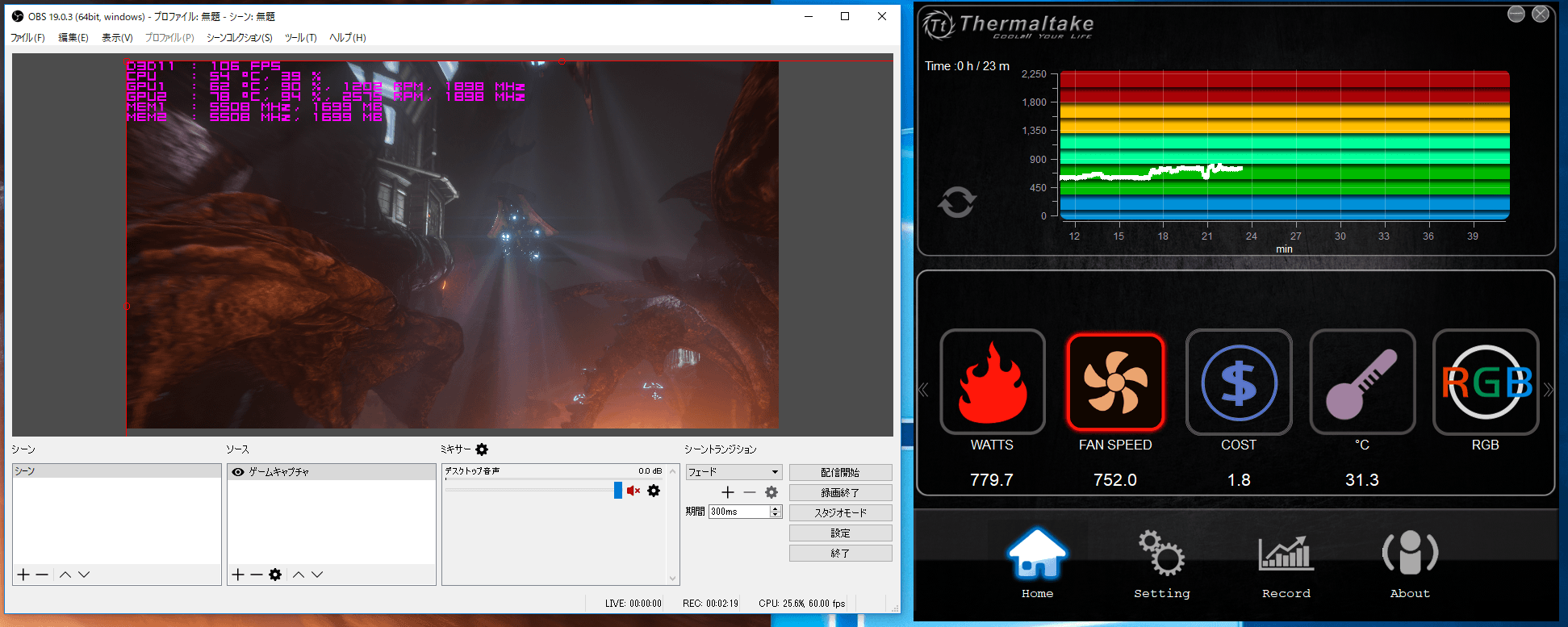Click the COST value 1.8

tap(1239, 480)
